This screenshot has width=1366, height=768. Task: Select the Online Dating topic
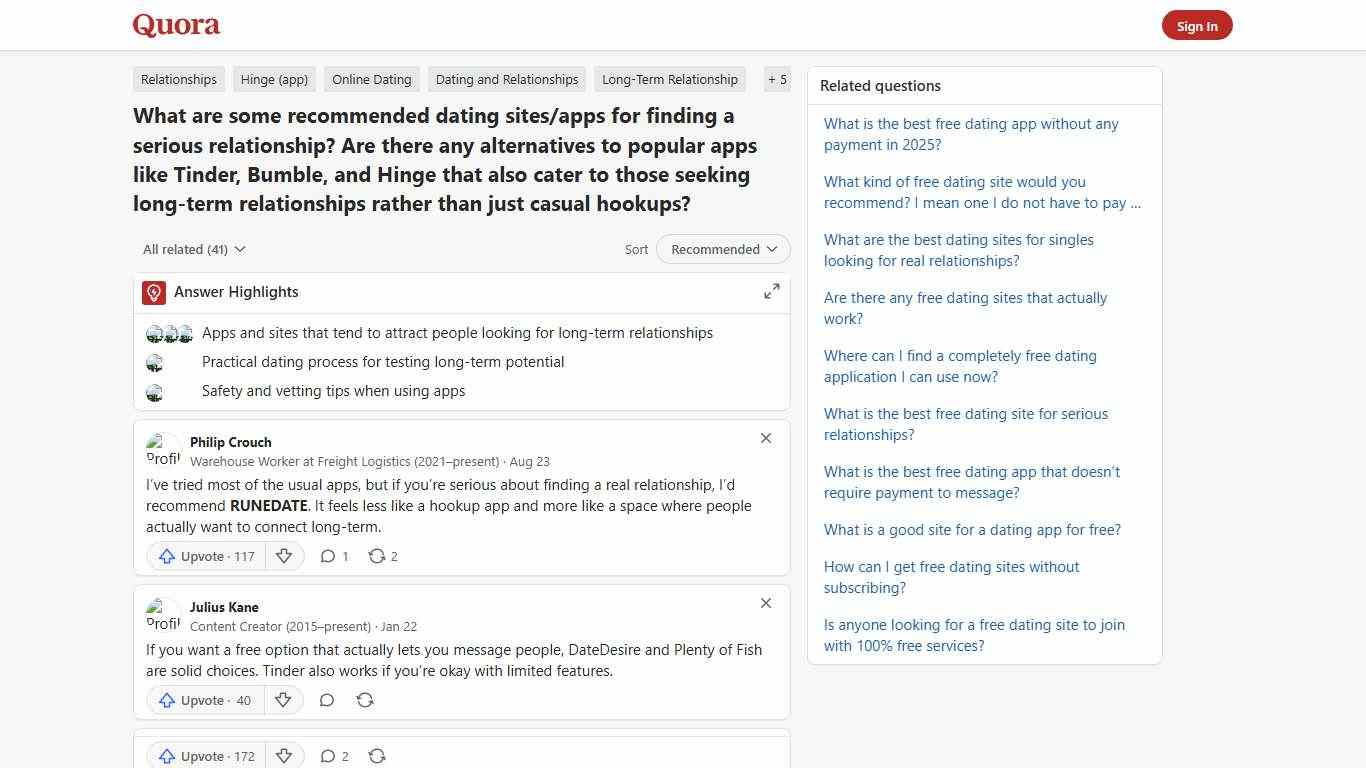pyautogui.click(x=371, y=79)
